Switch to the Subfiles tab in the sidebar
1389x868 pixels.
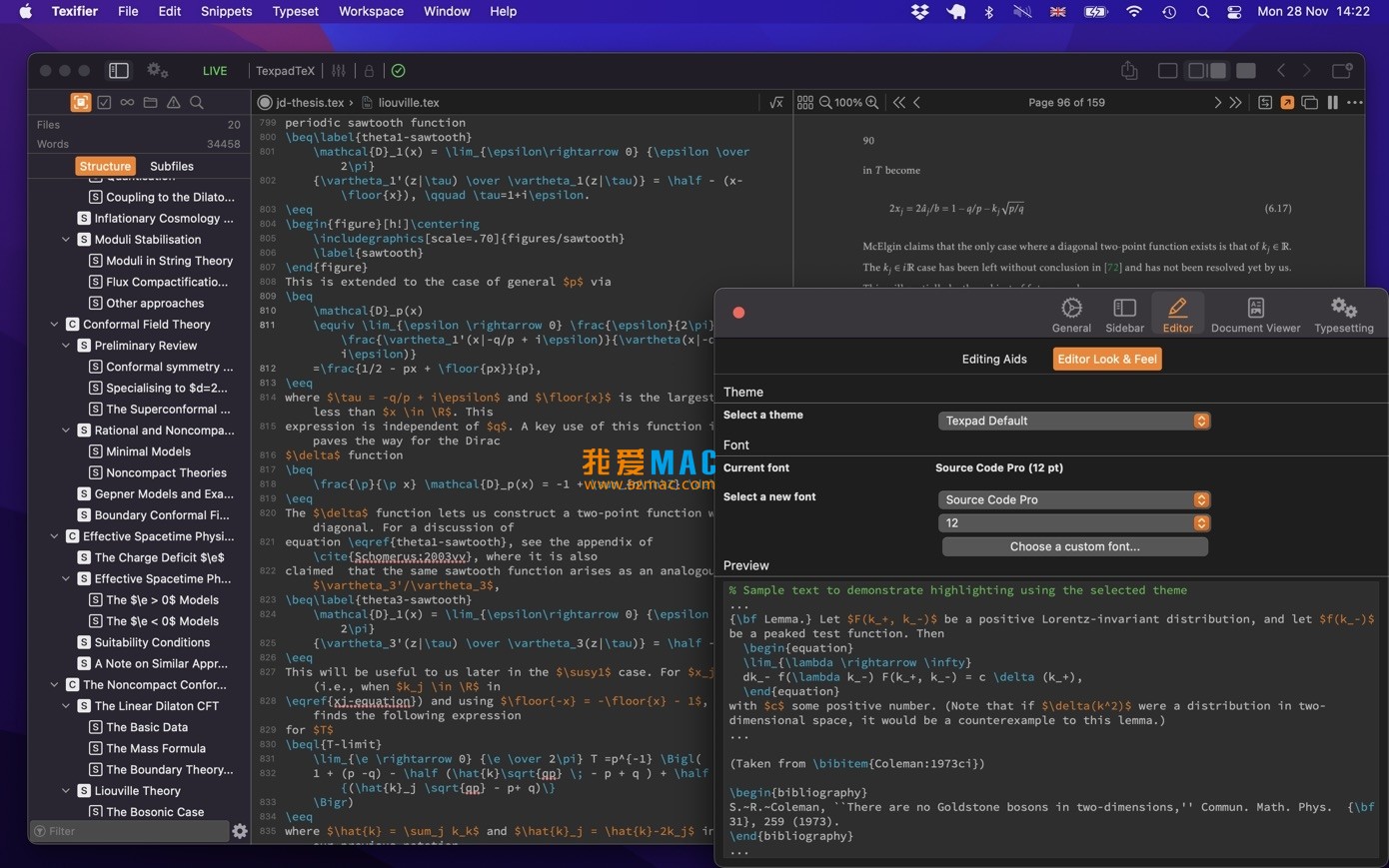(171, 166)
